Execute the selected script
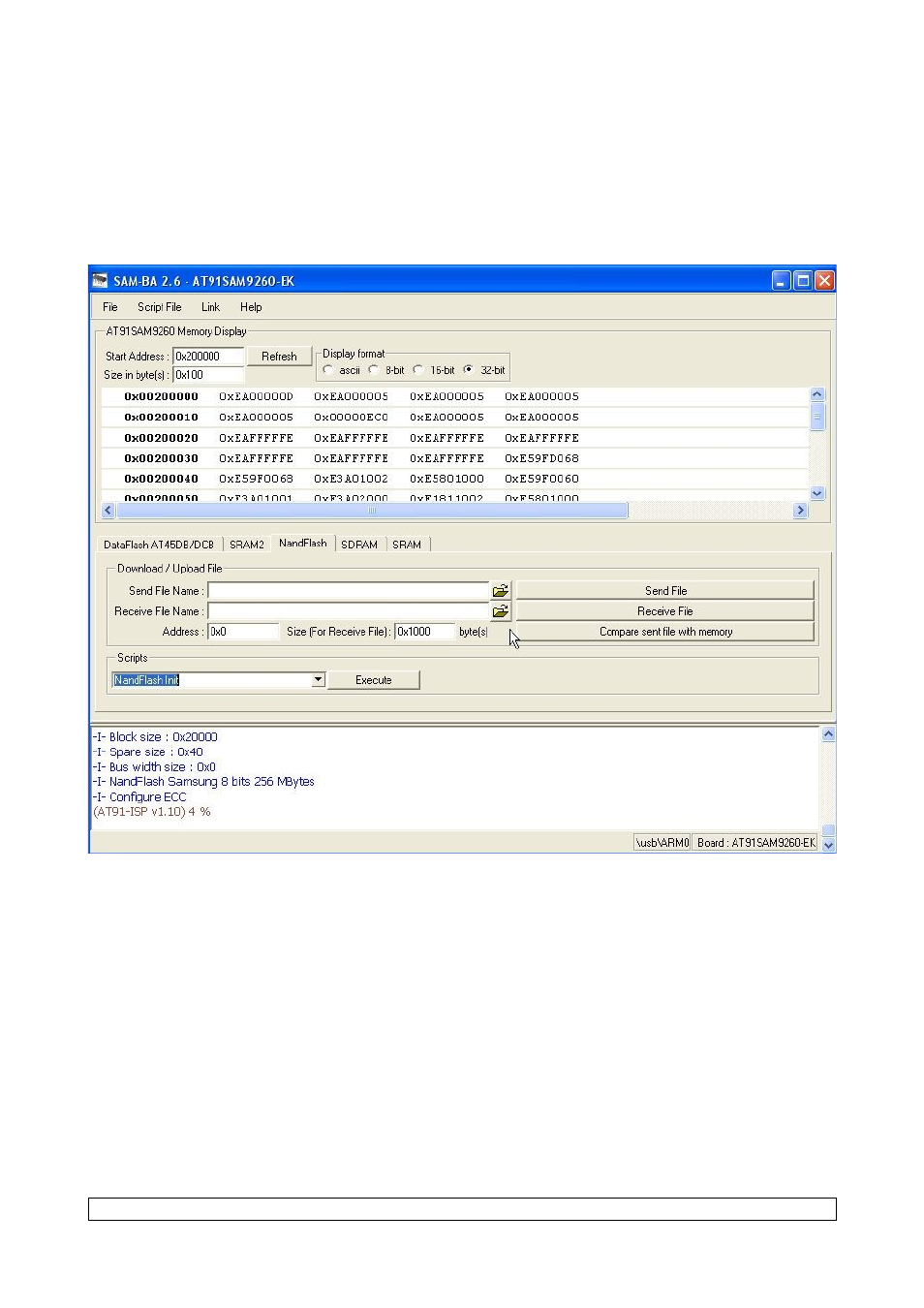This screenshot has width=924, height=1308. pyautogui.click(x=373, y=680)
